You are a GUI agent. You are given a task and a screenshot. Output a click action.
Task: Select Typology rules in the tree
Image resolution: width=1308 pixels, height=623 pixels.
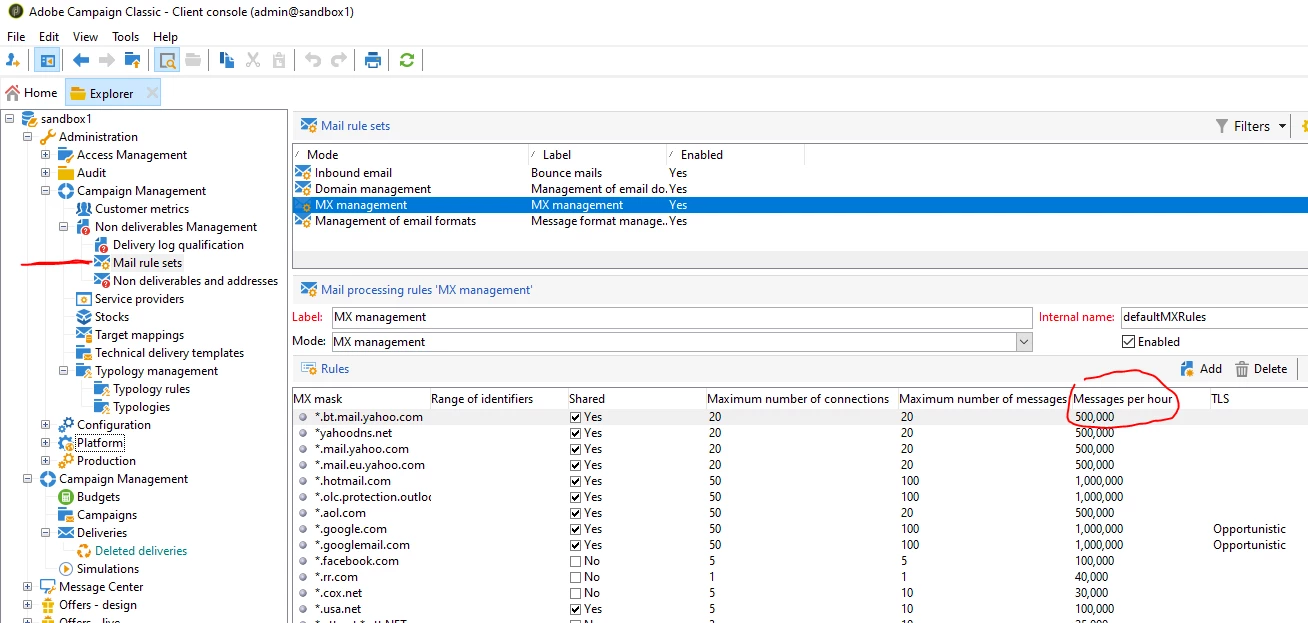151,389
